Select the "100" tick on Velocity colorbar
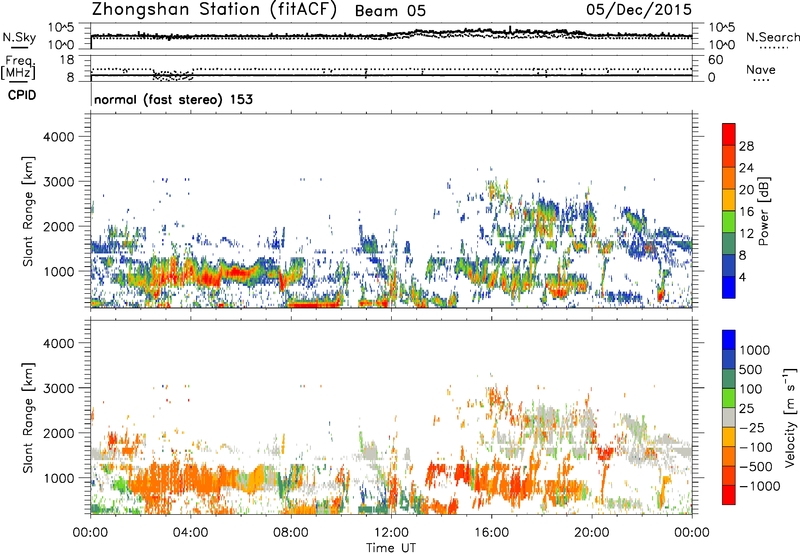The width and height of the screenshot is (800, 554). click(750, 389)
